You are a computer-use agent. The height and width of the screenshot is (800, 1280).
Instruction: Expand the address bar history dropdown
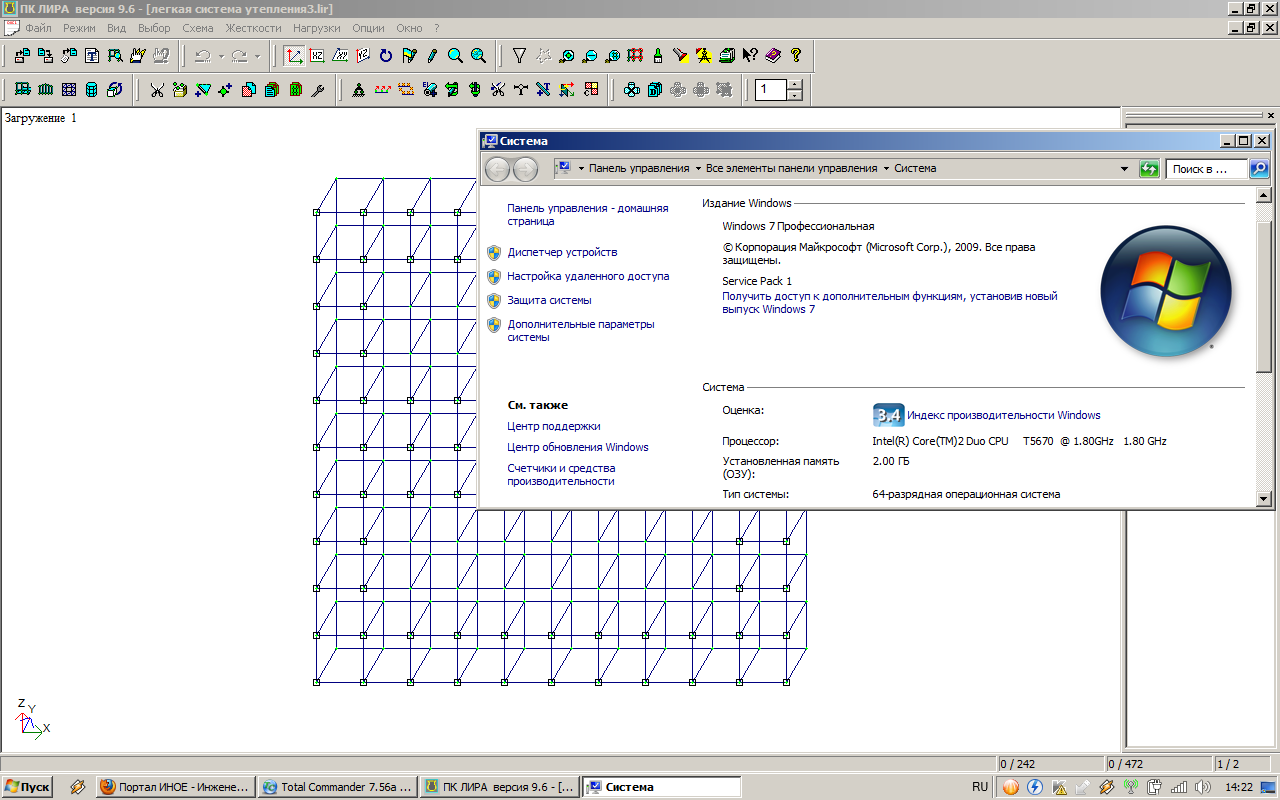[1125, 169]
